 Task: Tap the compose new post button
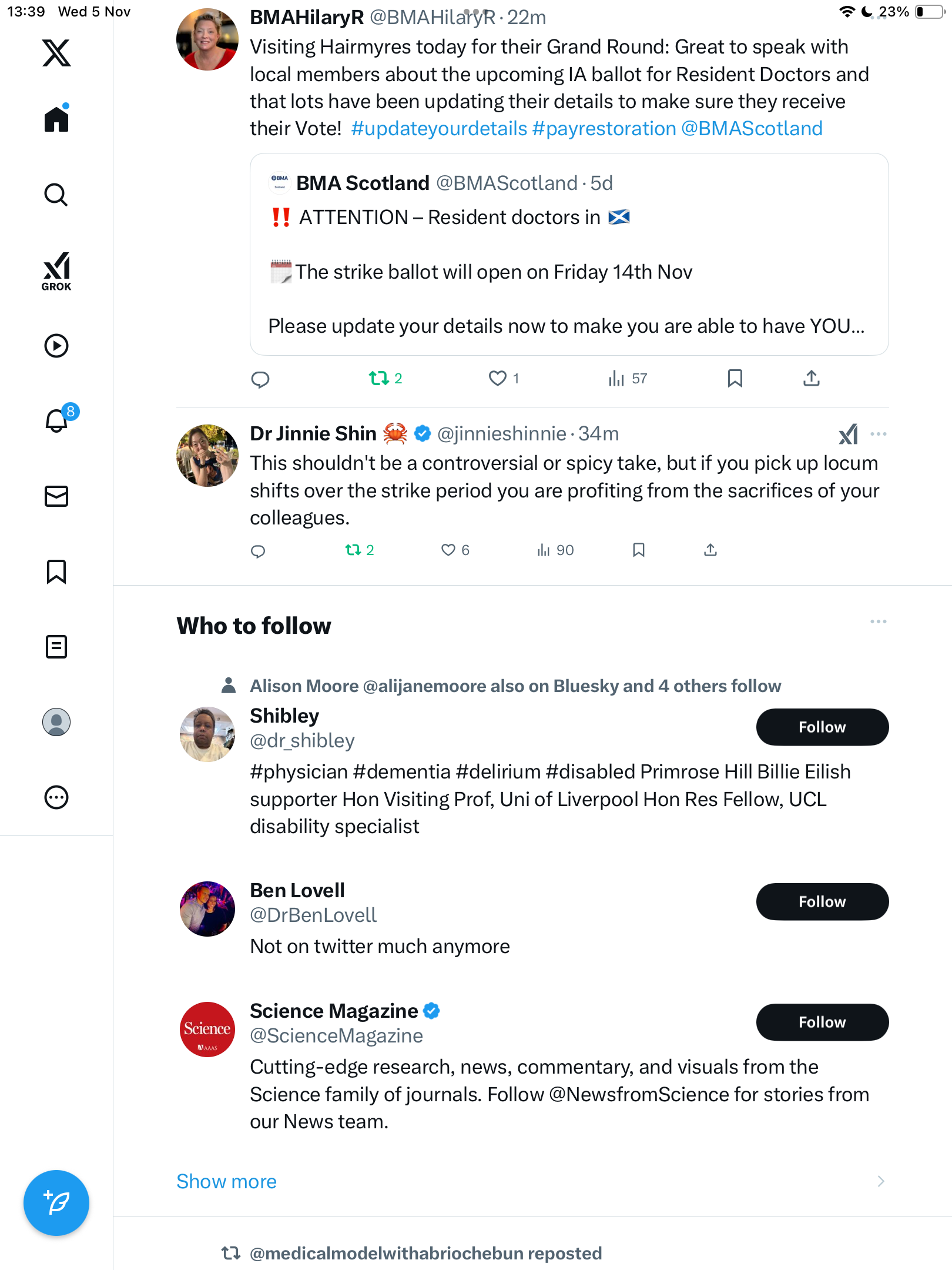pyautogui.click(x=56, y=1202)
